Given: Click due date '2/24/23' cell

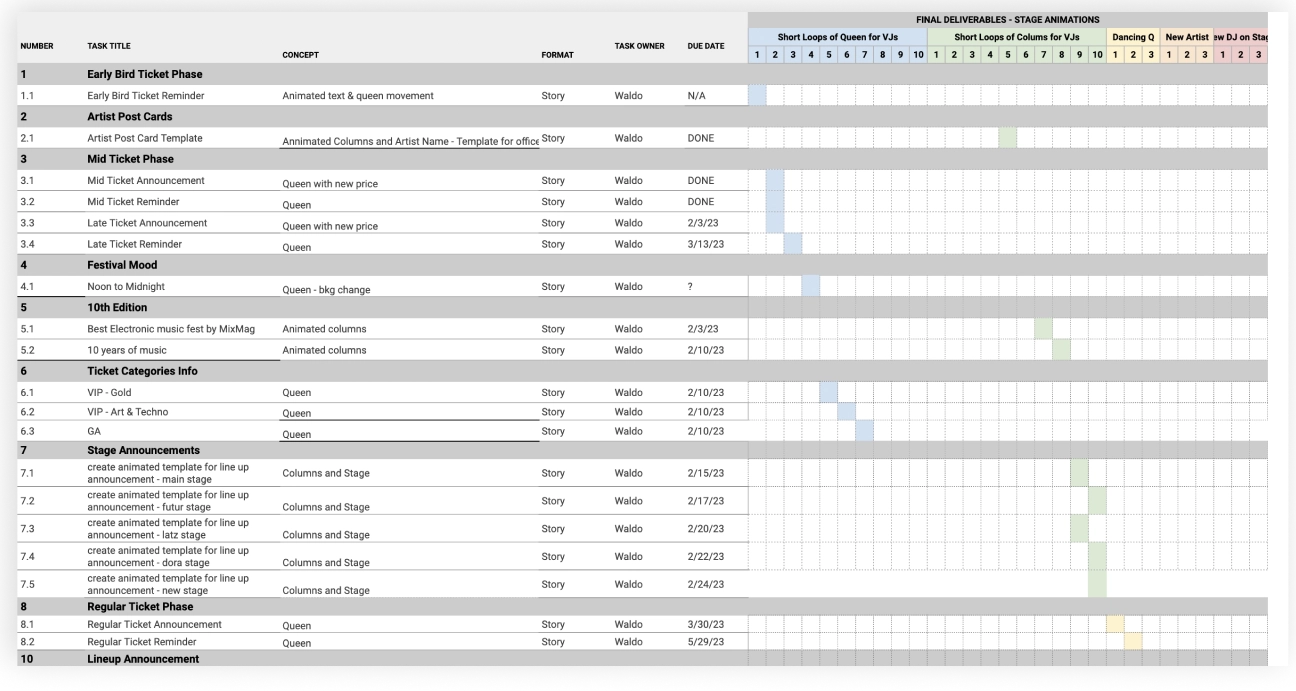Looking at the screenshot, I should click(706, 584).
